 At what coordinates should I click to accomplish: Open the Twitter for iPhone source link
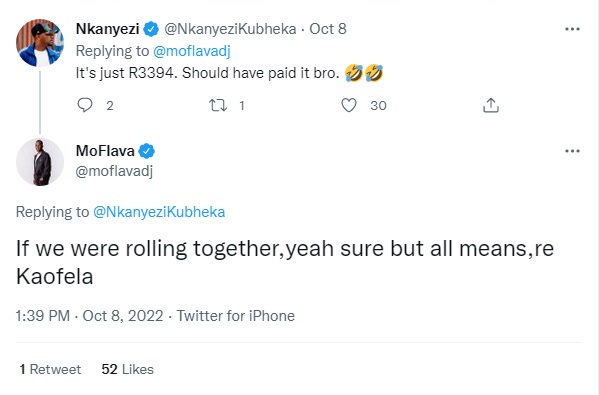coord(235,316)
